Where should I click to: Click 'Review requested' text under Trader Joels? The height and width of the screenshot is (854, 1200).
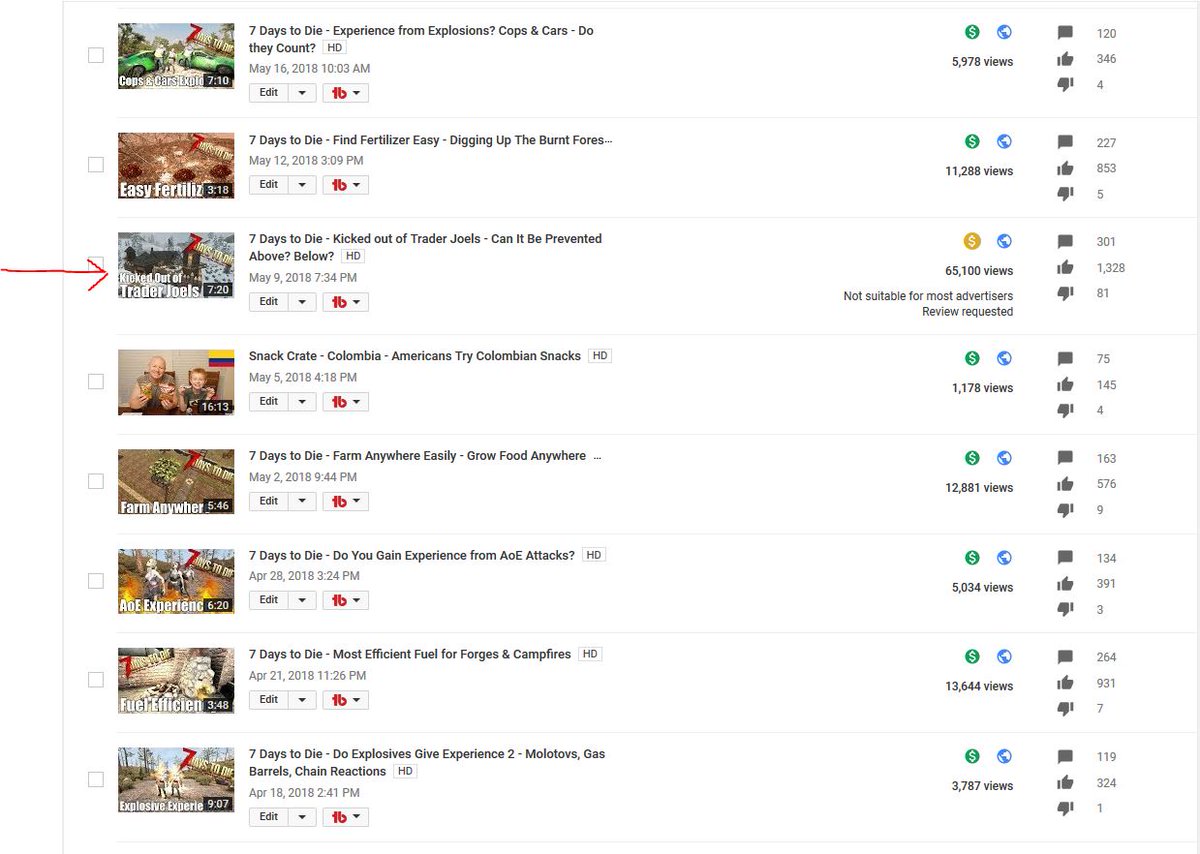pyautogui.click(x=967, y=312)
